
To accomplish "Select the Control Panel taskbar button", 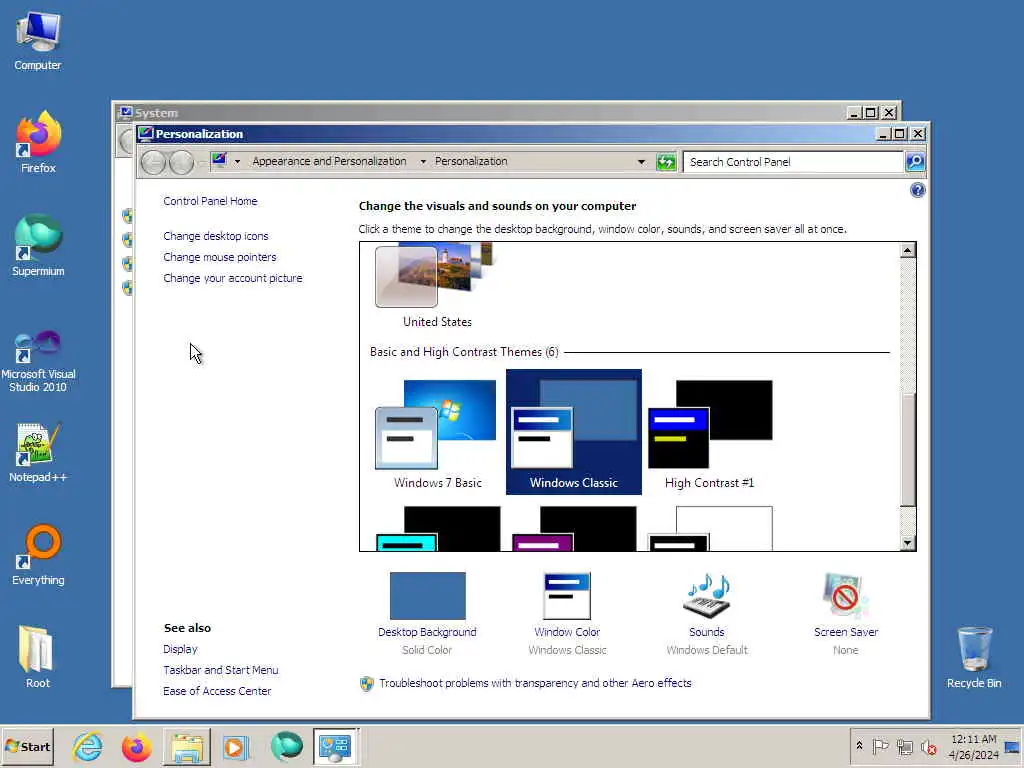I will point(335,746).
